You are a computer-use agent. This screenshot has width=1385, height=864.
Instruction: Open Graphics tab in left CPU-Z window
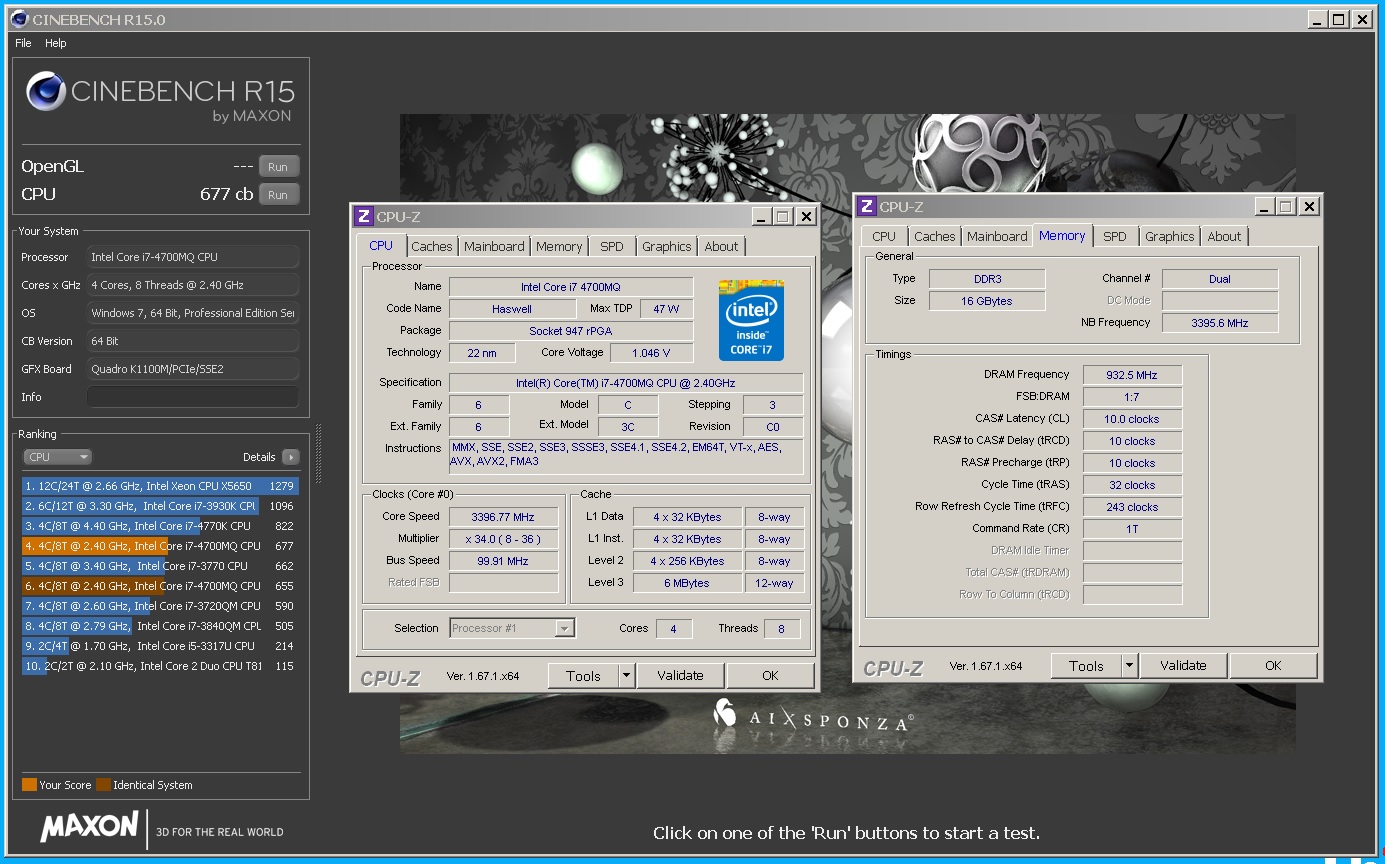tap(667, 247)
